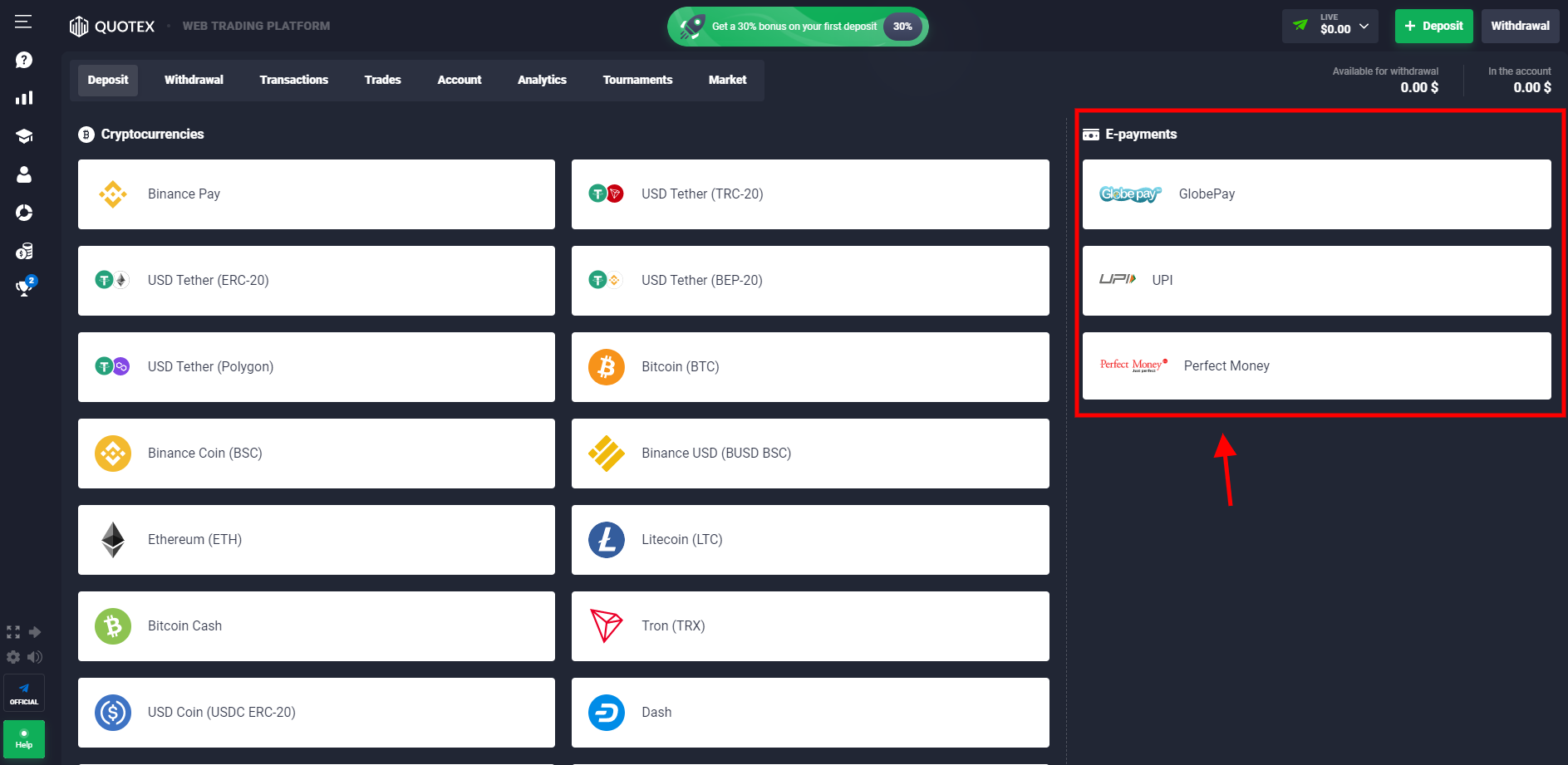Click the 'Bitcoin (BTC)' label
This screenshot has height=765, width=1568.
coord(681,366)
